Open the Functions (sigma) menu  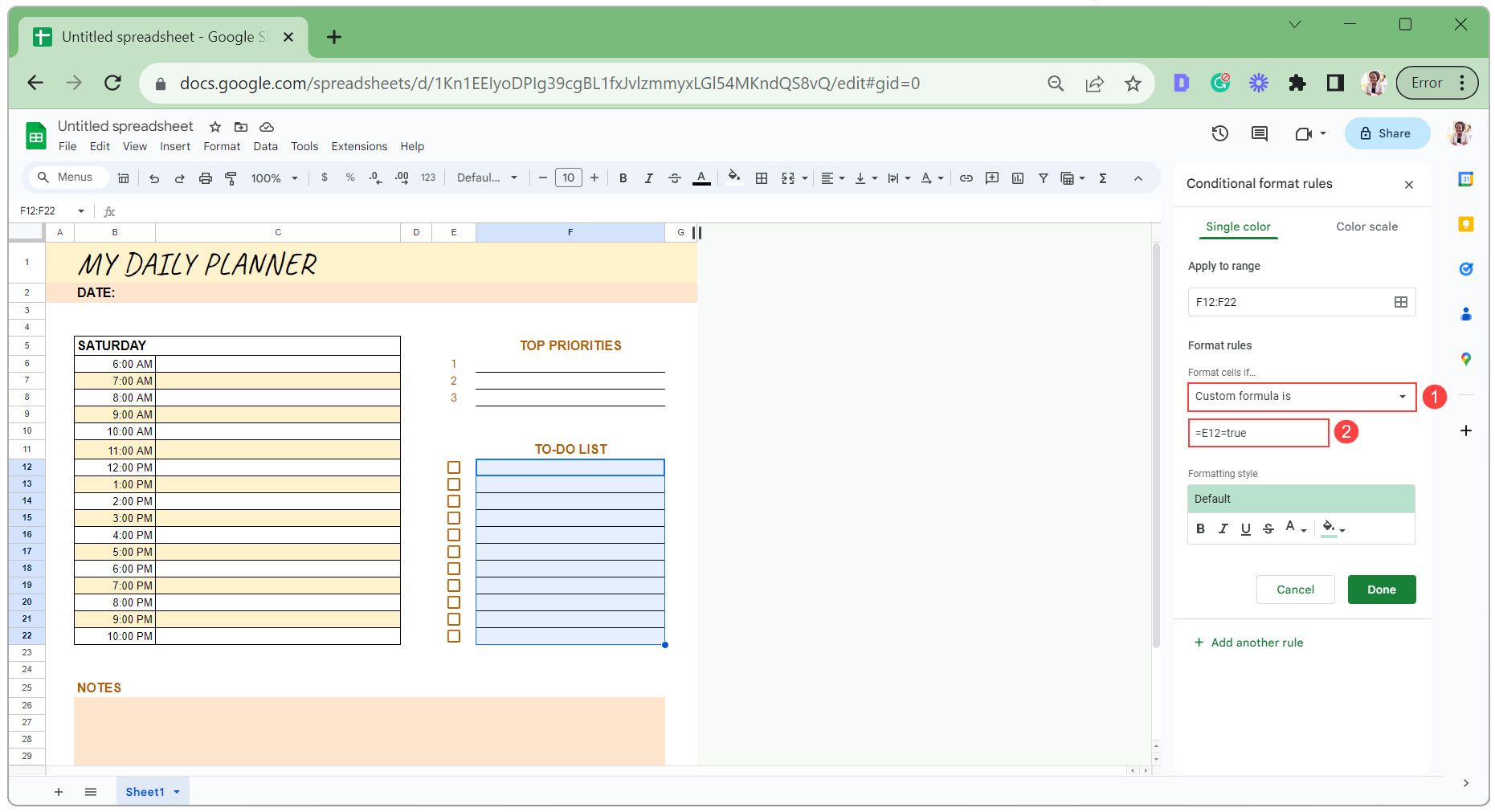1101,177
